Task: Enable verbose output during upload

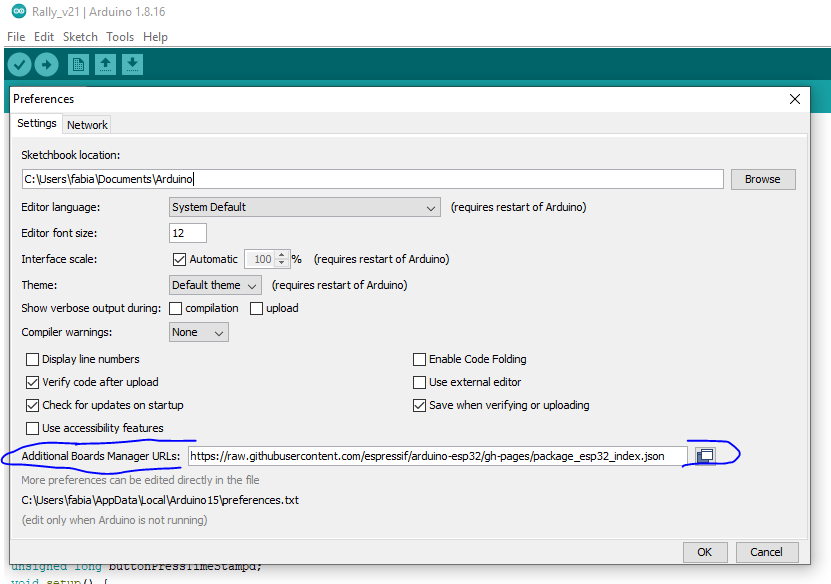Action: tap(257, 308)
